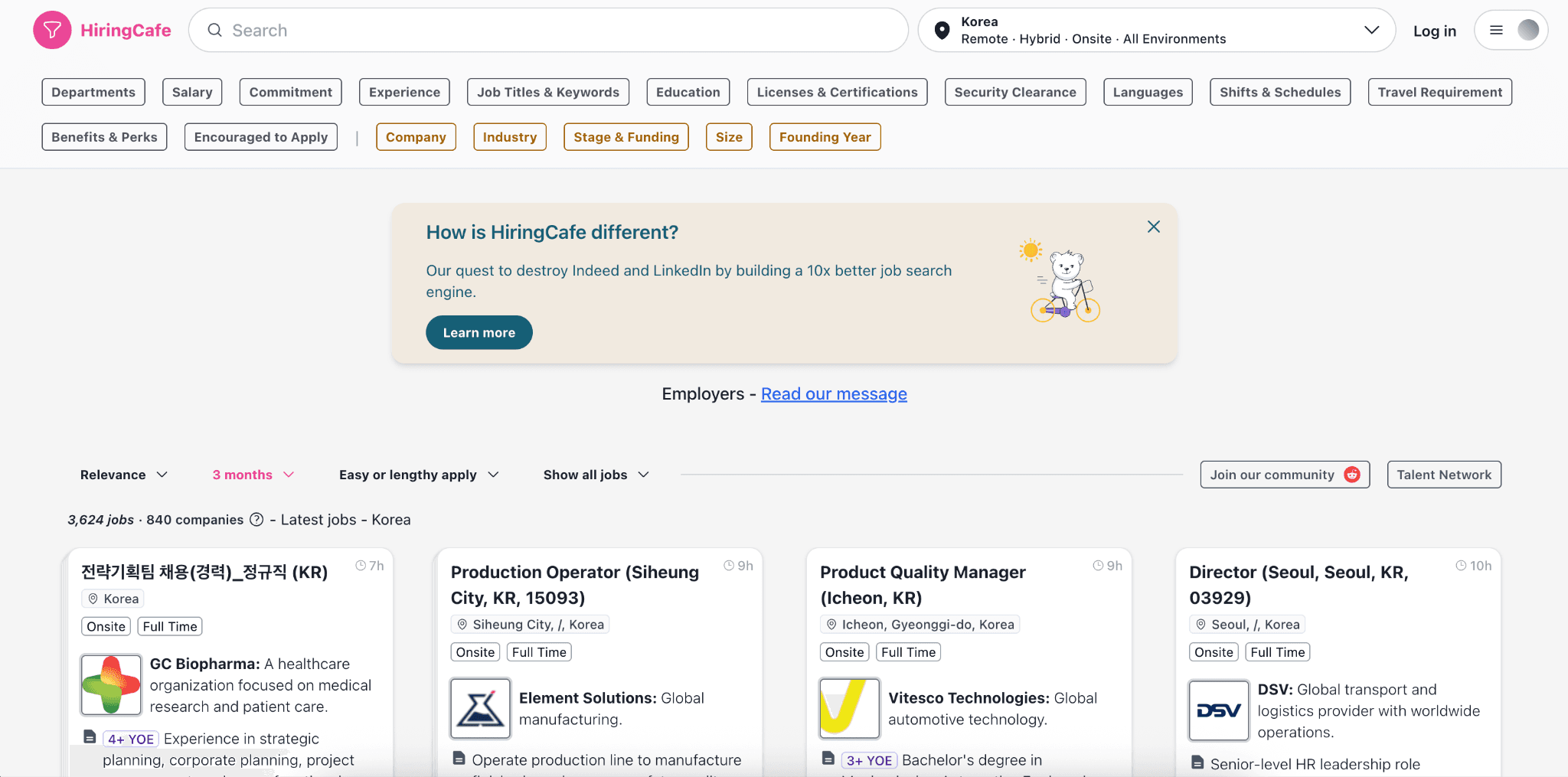Click the GC Biopharma company logo
This screenshot has height=777, width=1568.
click(111, 684)
